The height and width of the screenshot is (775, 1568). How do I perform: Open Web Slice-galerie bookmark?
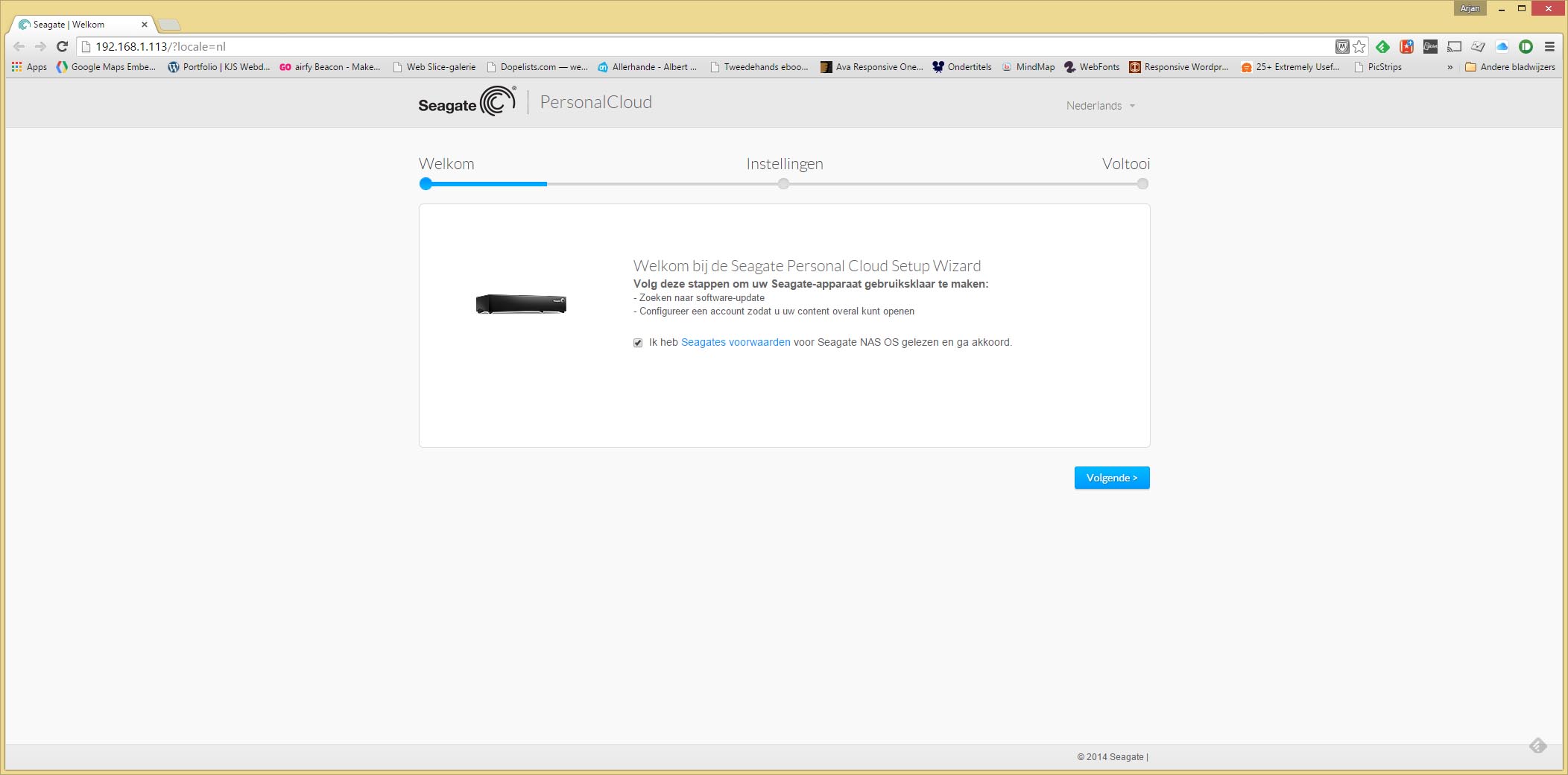[434, 67]
